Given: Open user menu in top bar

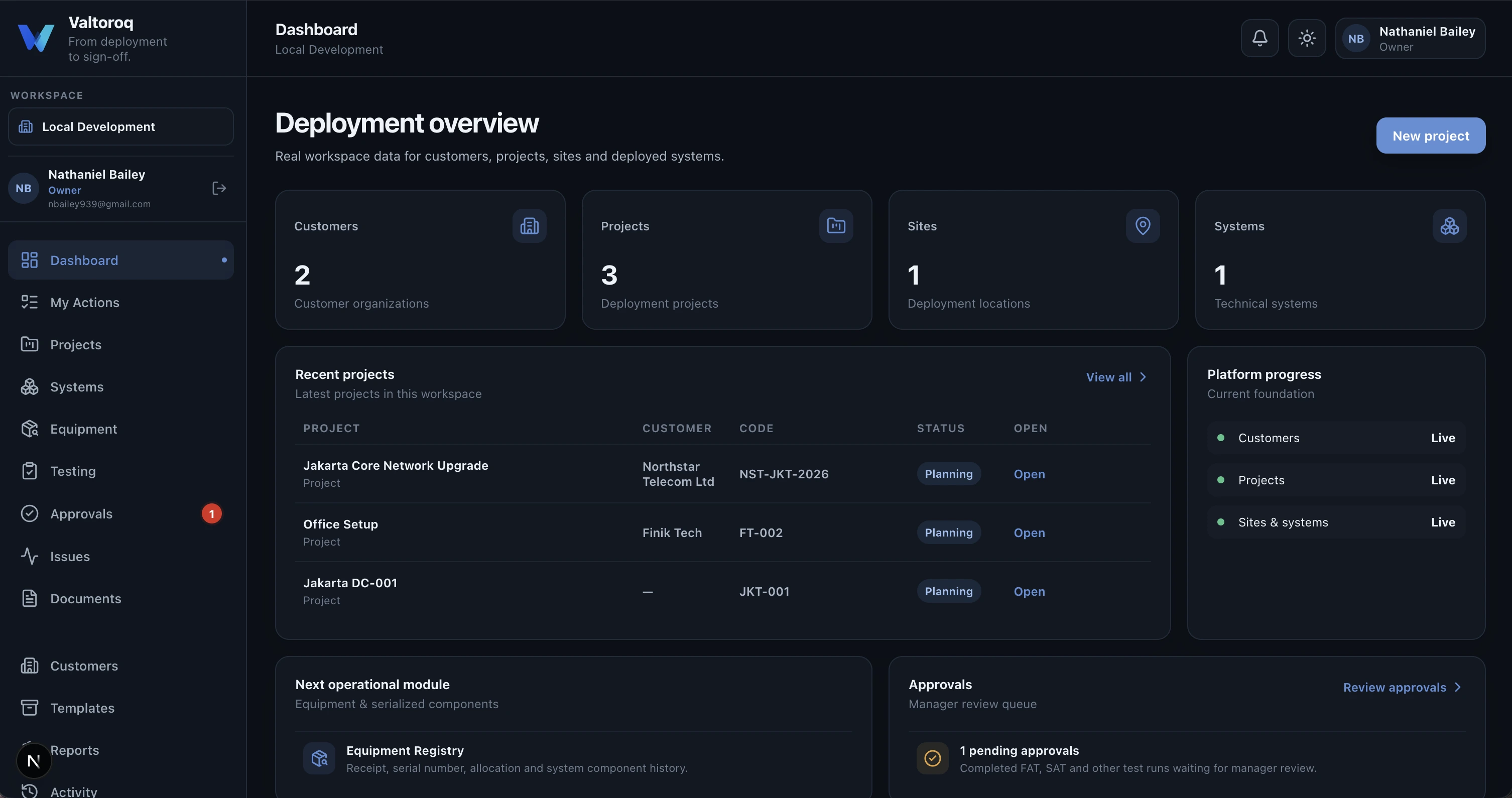Looking at the screenshot, I should click(1410, 38).
